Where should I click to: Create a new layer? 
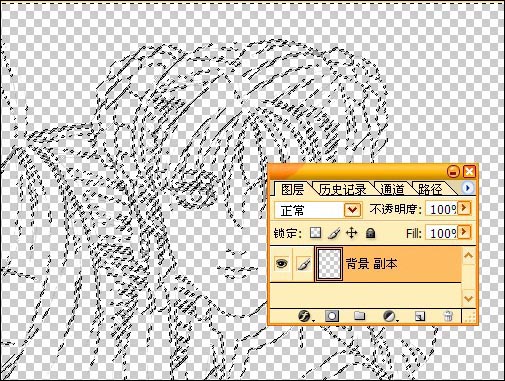420,316
